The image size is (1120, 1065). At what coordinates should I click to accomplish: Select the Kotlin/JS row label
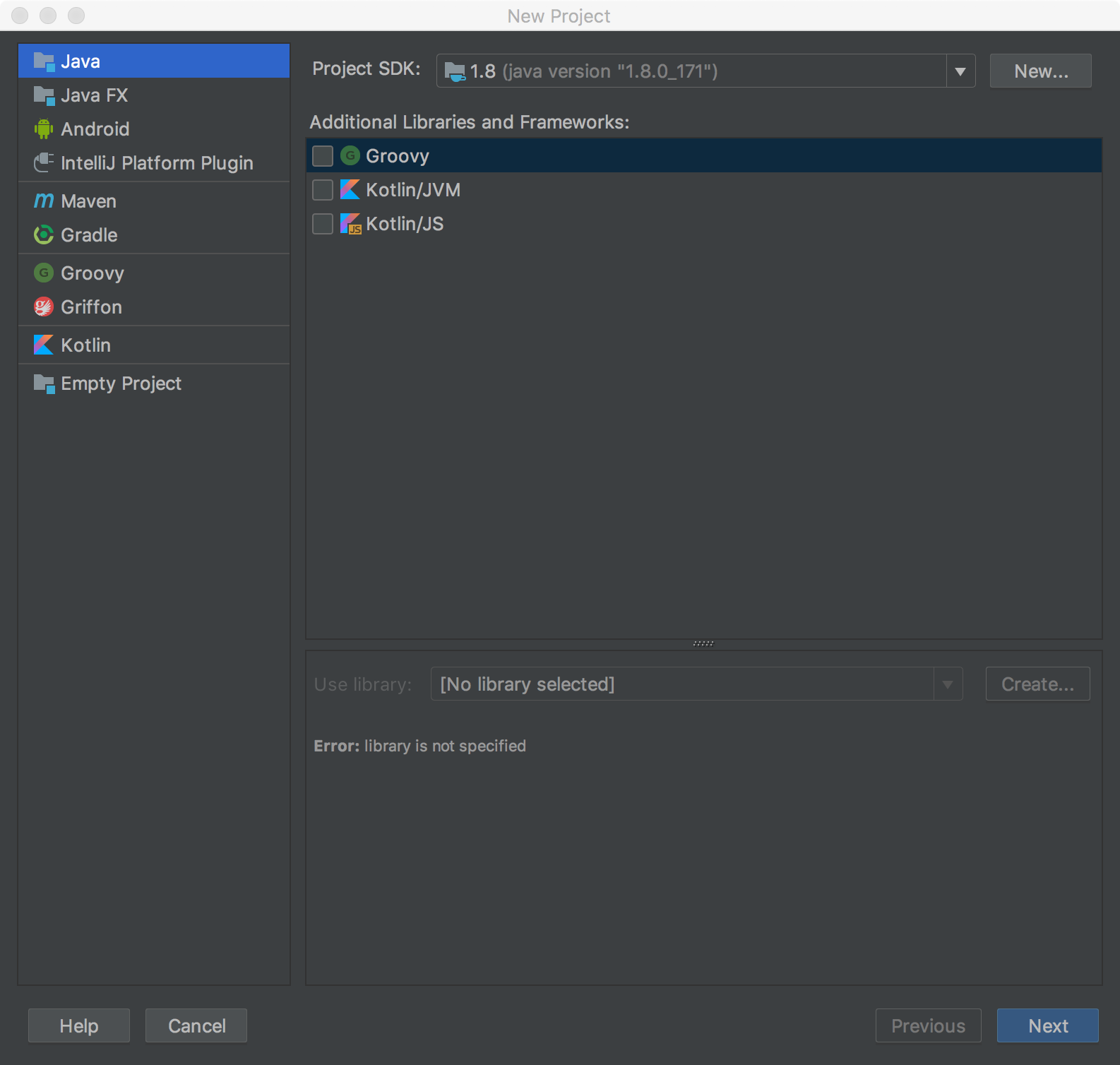pos(405,224)
